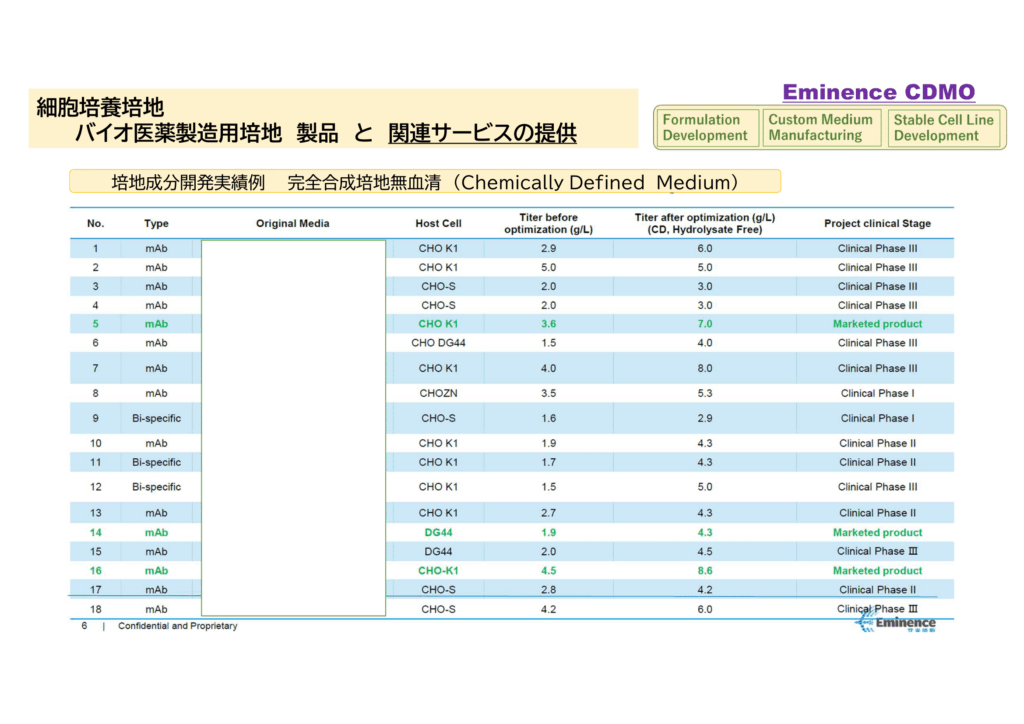Select the "7.0" titer after optimization value

click(705, 324)
